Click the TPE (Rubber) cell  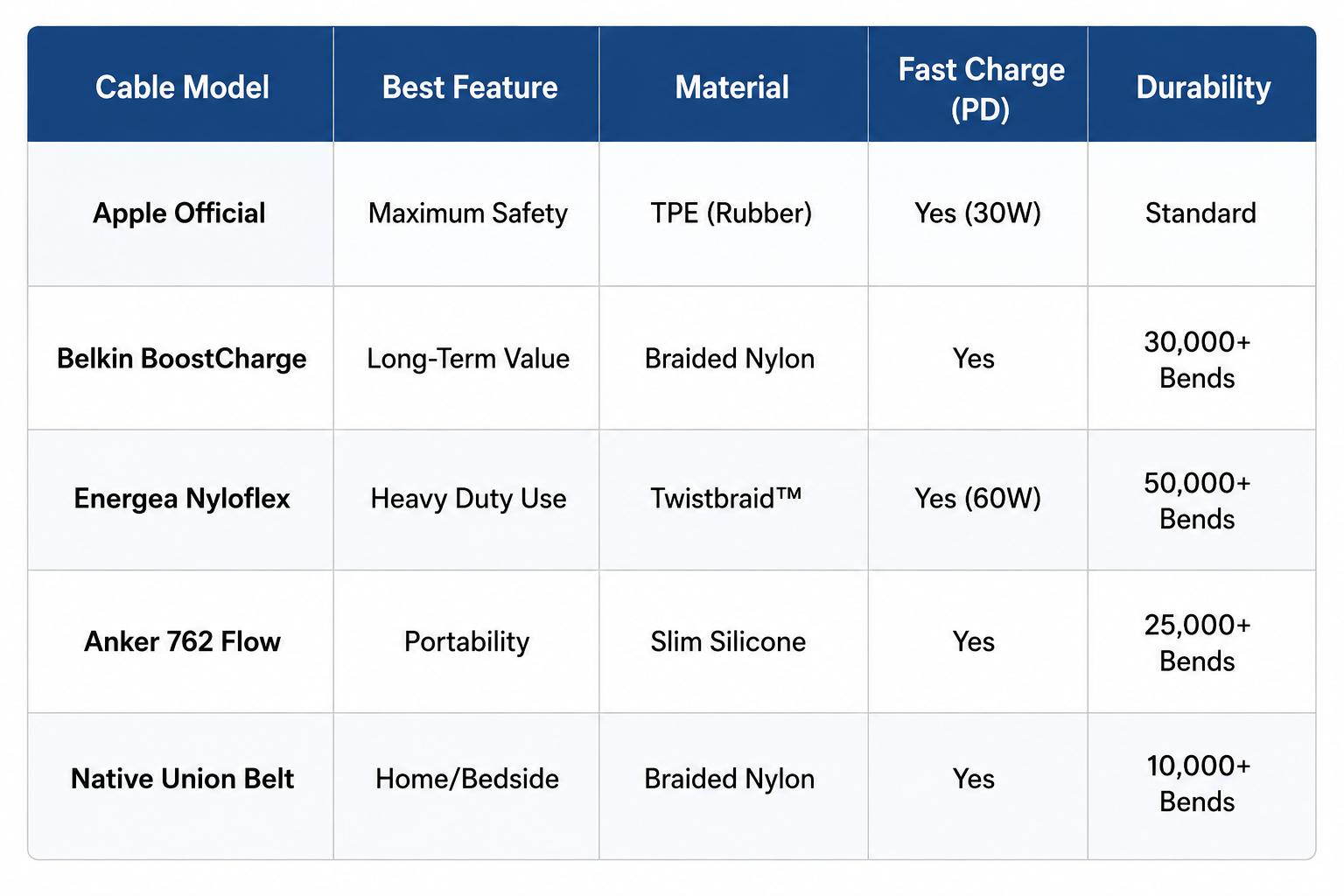click(733, 213)
